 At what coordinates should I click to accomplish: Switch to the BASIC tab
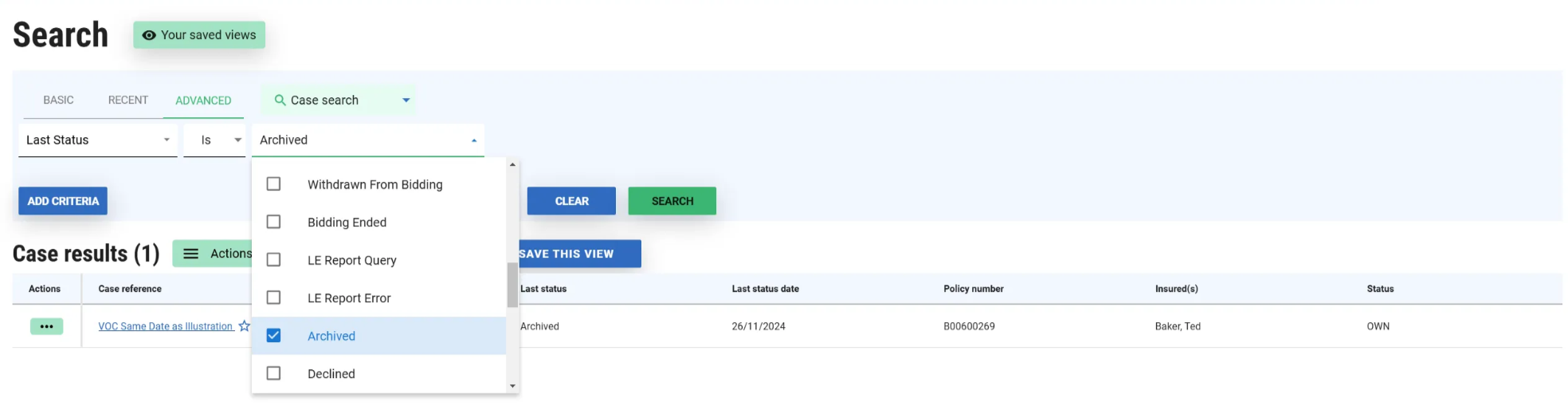coord(58,101)
